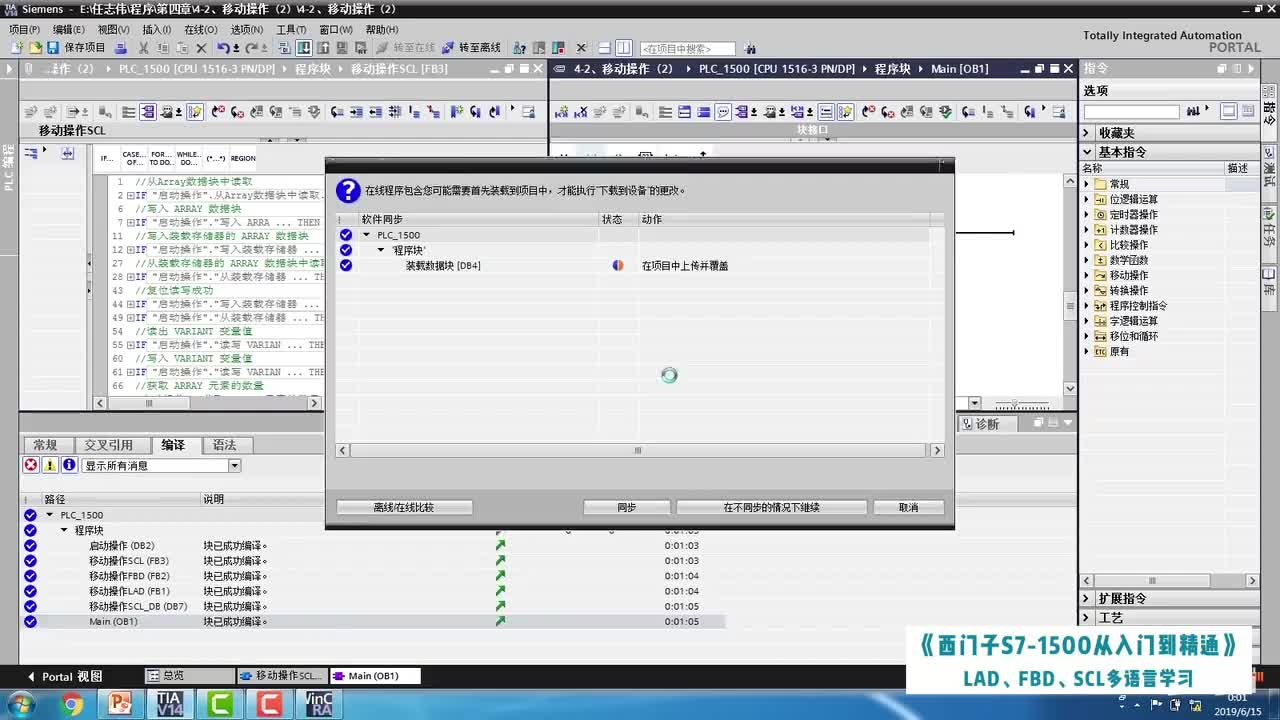Screen dimensions: 1280x720
Task: Click the New project icon
Action: 17,47
